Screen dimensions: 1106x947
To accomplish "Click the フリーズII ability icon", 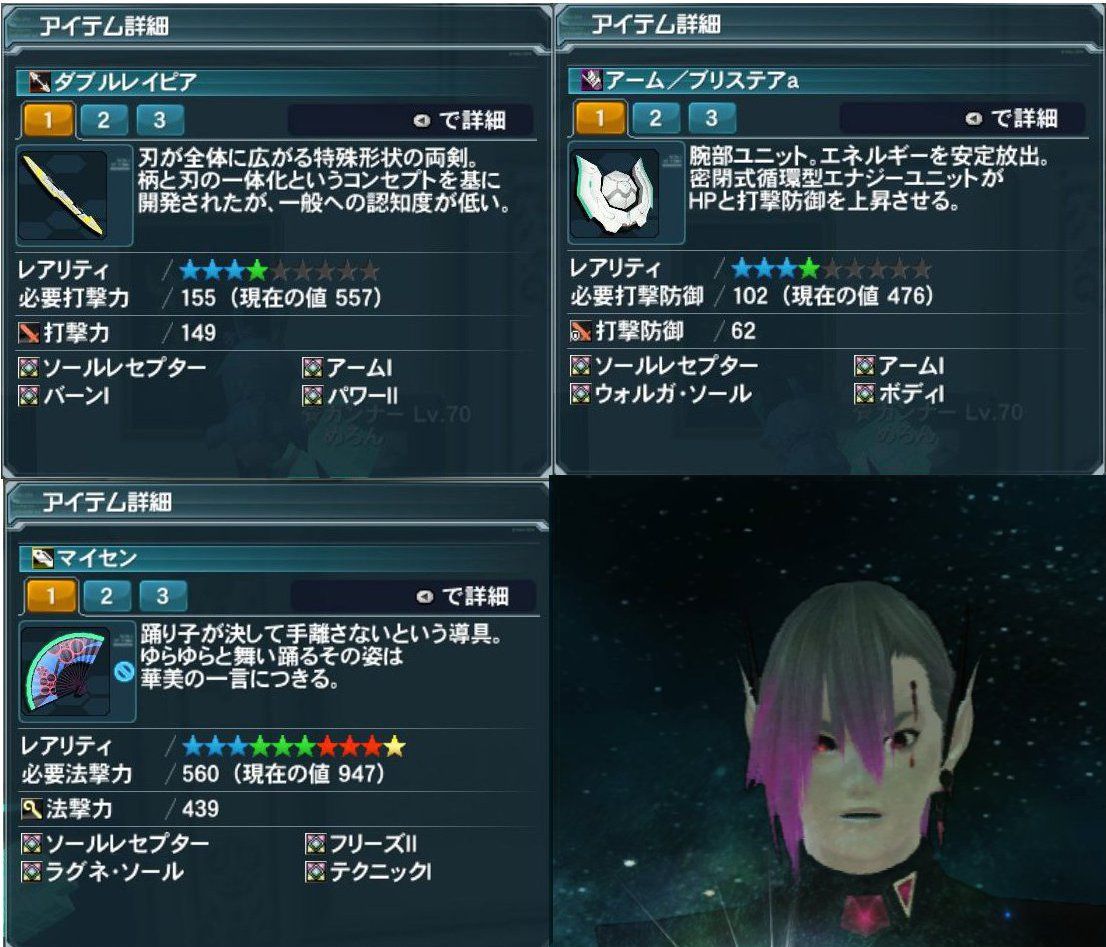I will (315, 843).
